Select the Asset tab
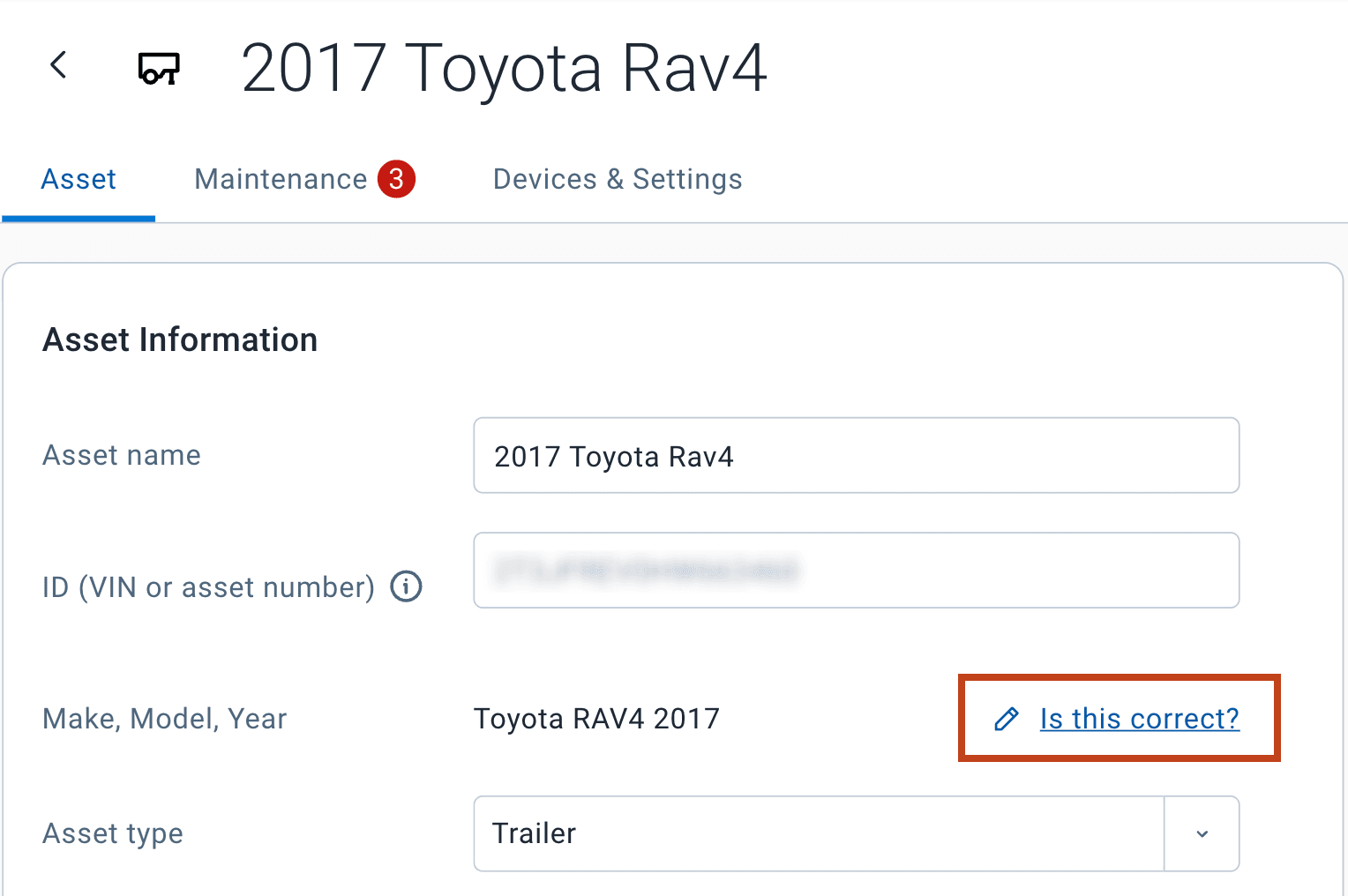 pyautogui.click(x=79, y=178)
